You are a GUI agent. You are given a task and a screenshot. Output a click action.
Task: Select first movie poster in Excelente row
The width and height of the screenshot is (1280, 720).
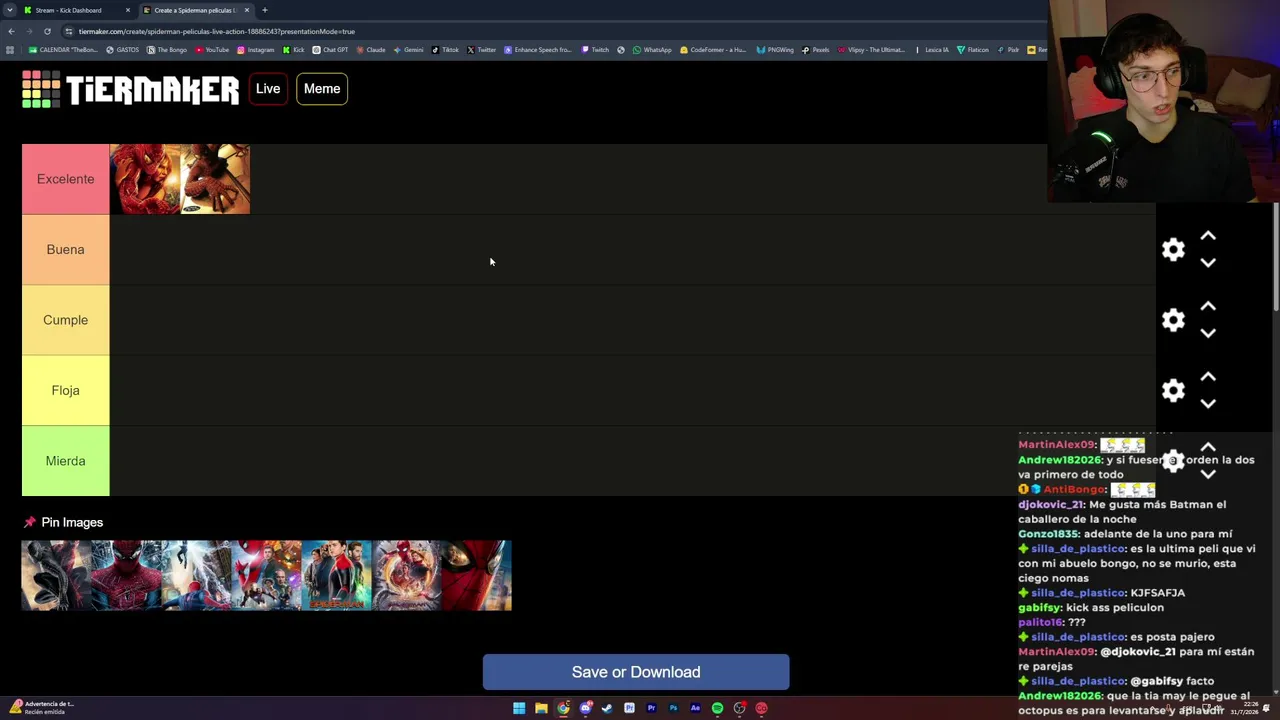point(145,179)
